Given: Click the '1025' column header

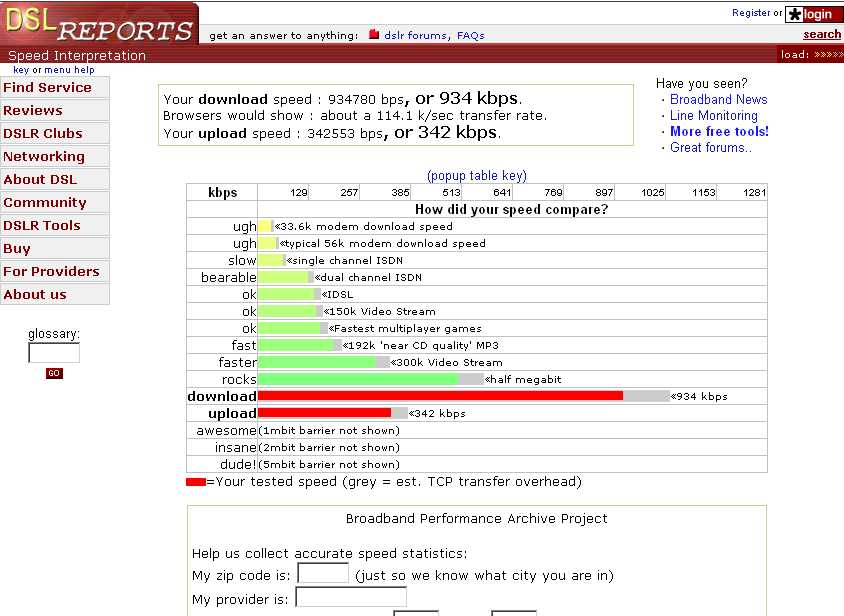Looking at the screenshot, I should tap(652, 192).
